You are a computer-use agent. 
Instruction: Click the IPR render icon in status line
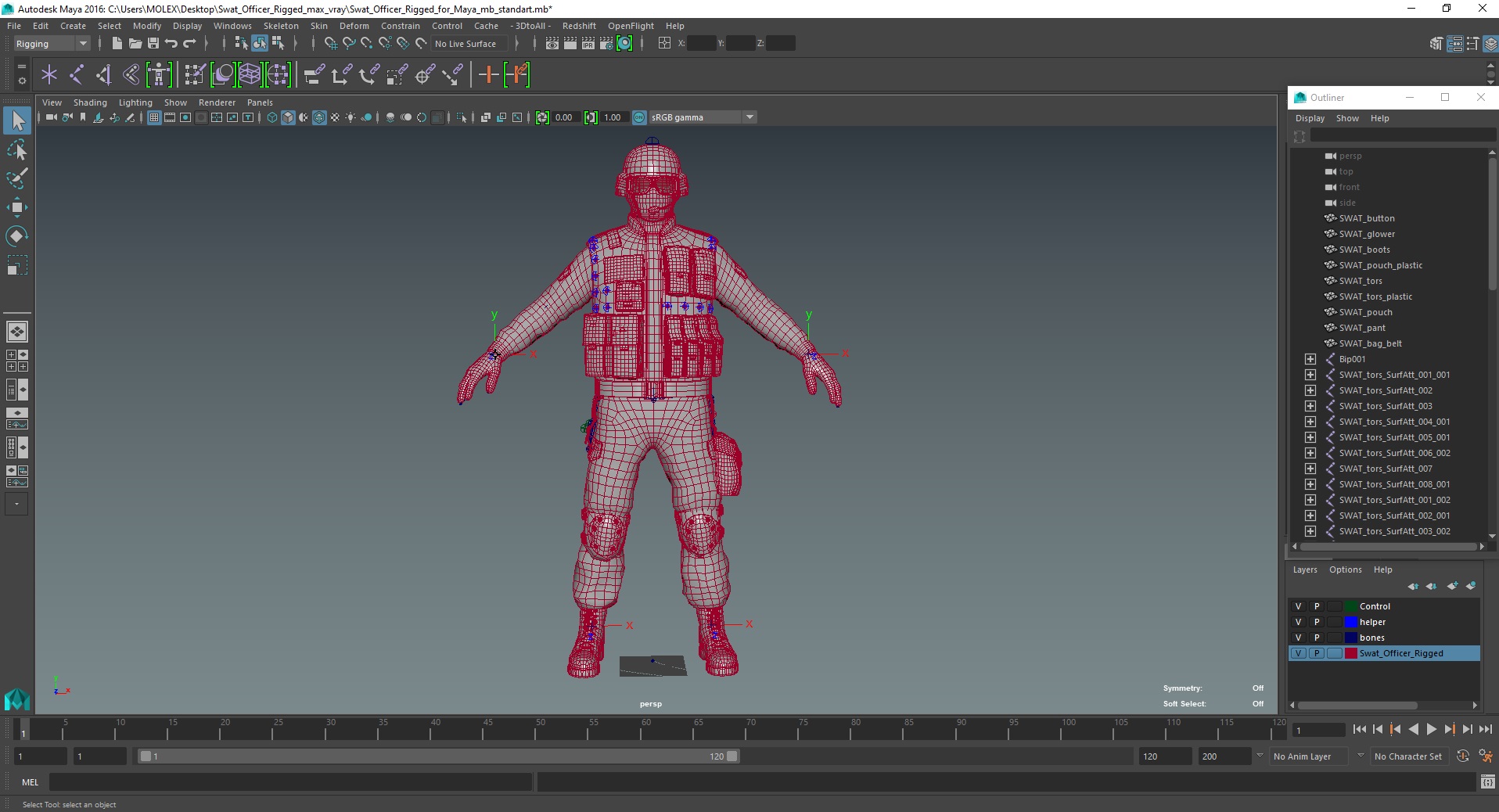tap(588, 44)
